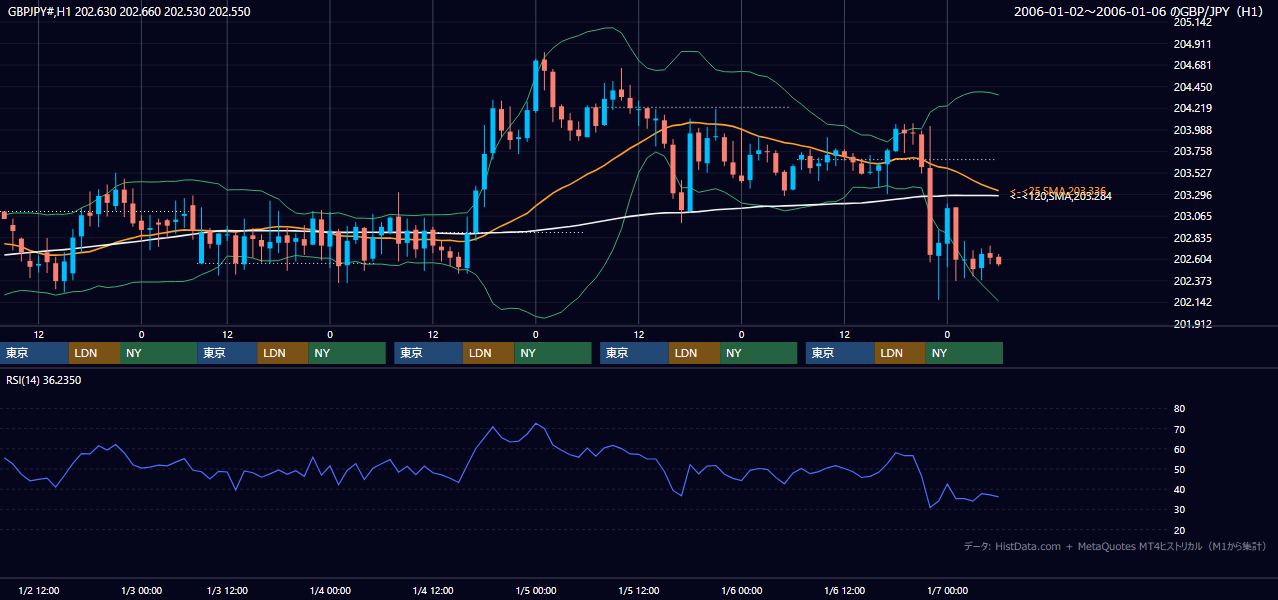This screenshot has width=1278, height=600.
Task: Click the RSI(14) 36.2350 indicator label
Action: click(44, 380)
